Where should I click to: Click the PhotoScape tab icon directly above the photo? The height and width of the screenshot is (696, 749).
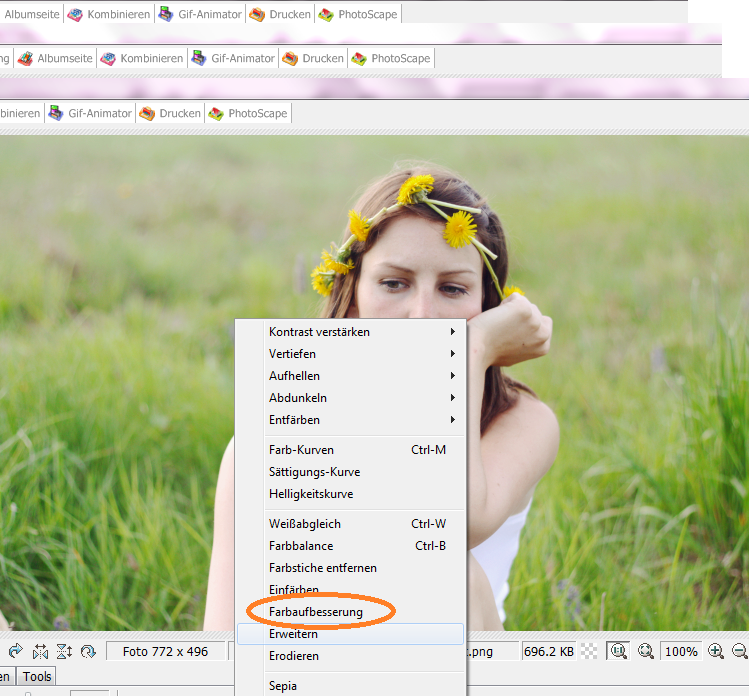coord(216,114)
